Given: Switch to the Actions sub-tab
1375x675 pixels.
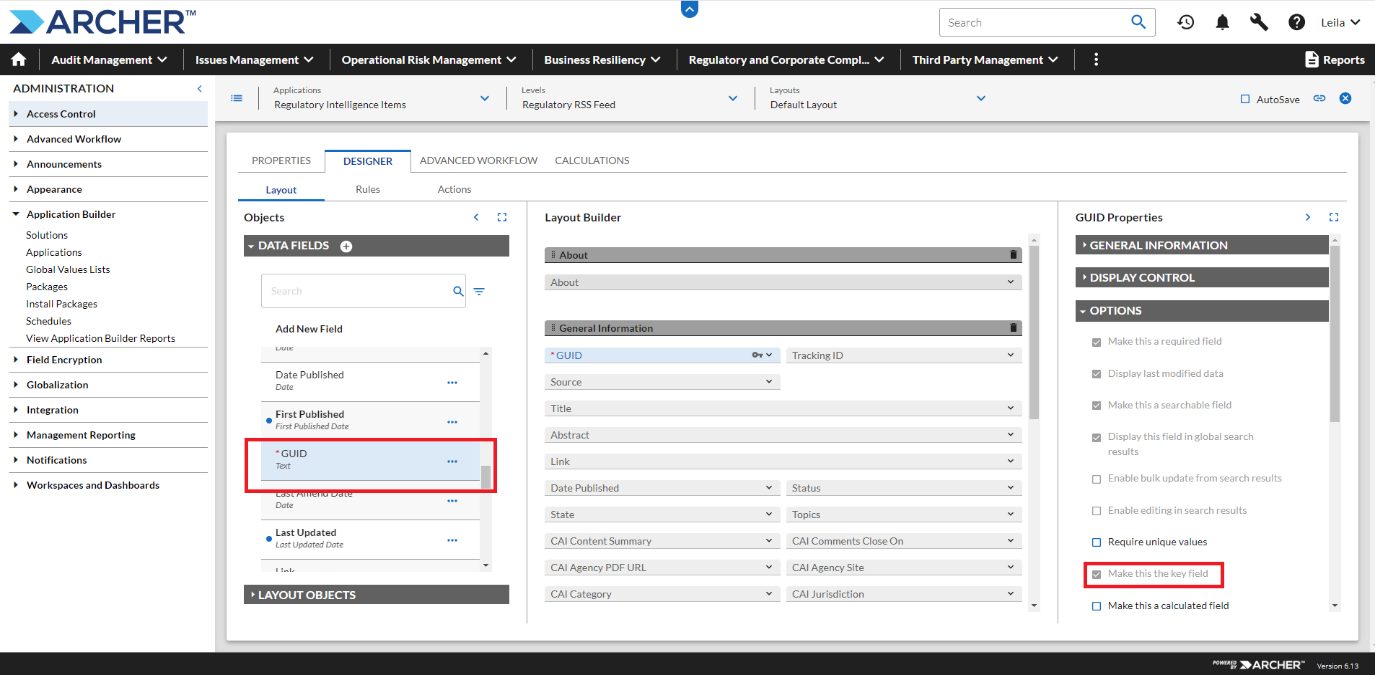Looking at the screenshot, I should tap(454, 189).
